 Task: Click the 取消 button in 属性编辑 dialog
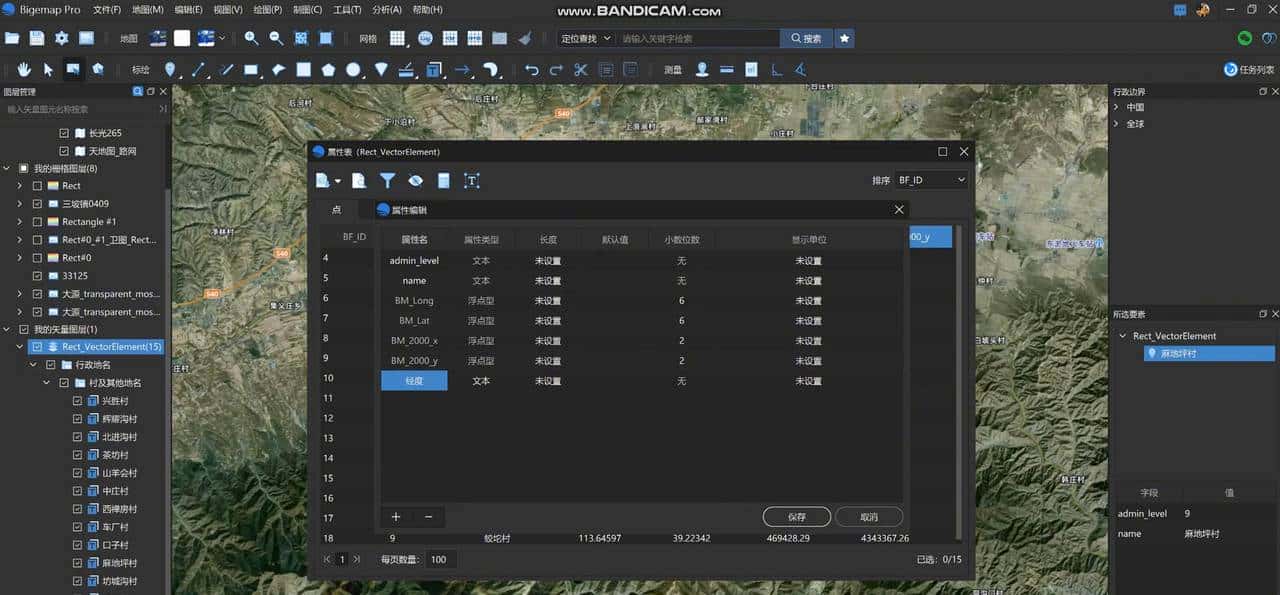[x=868, y=517]
